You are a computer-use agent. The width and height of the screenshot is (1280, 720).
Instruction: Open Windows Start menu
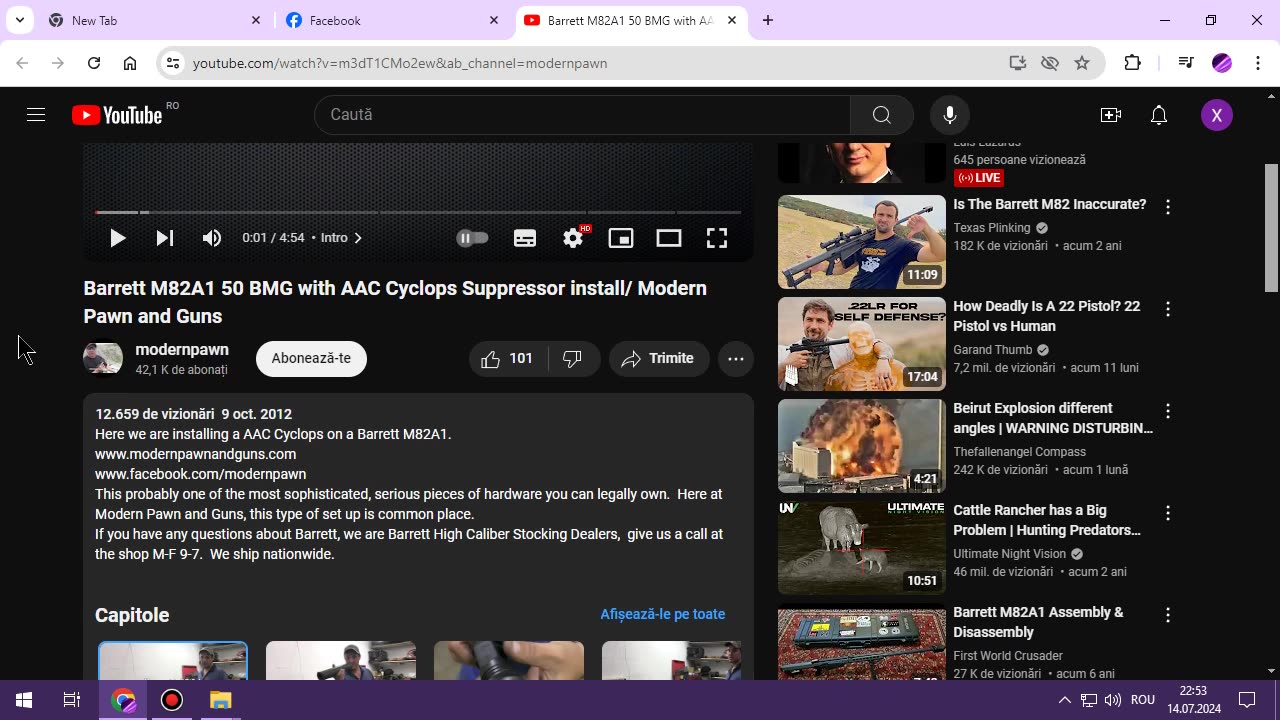pyautogui.click(x=24, y=700)
